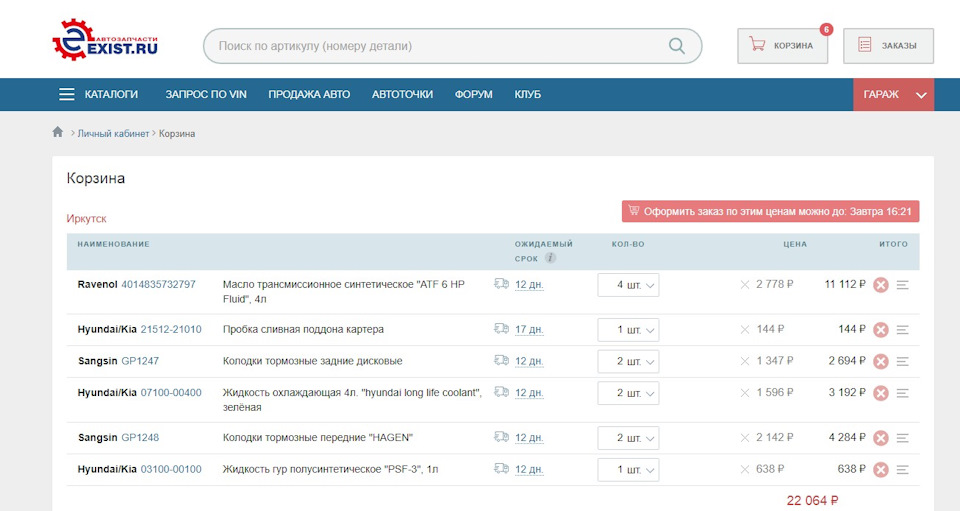Screen dimensions: 960x511
Task: Go home via the house breadcrumb icon
Action: point(58,132)
